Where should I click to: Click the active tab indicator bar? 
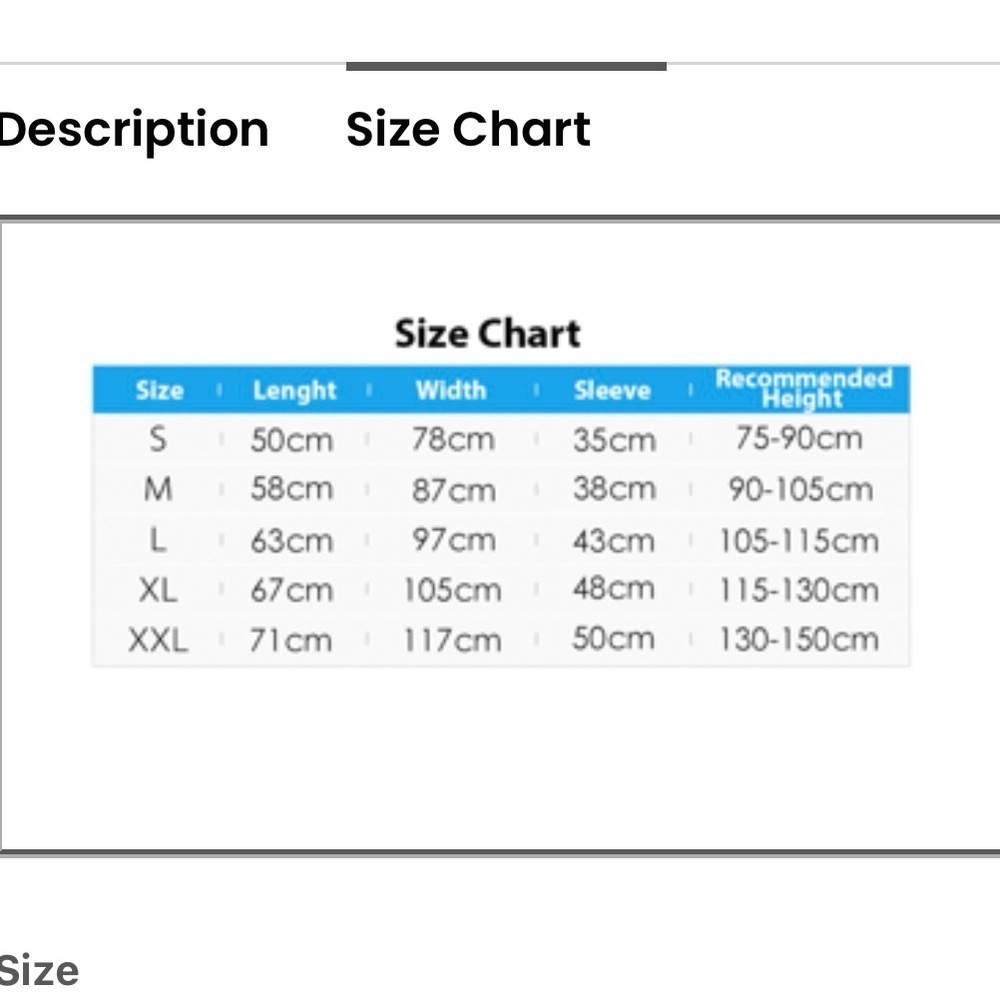click(x=506, y=66)
